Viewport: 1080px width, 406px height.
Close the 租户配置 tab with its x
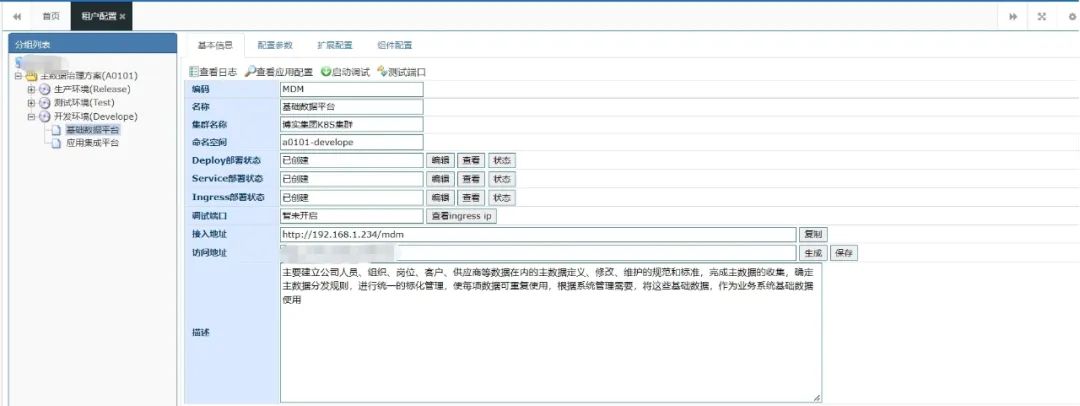click(122, 17)
